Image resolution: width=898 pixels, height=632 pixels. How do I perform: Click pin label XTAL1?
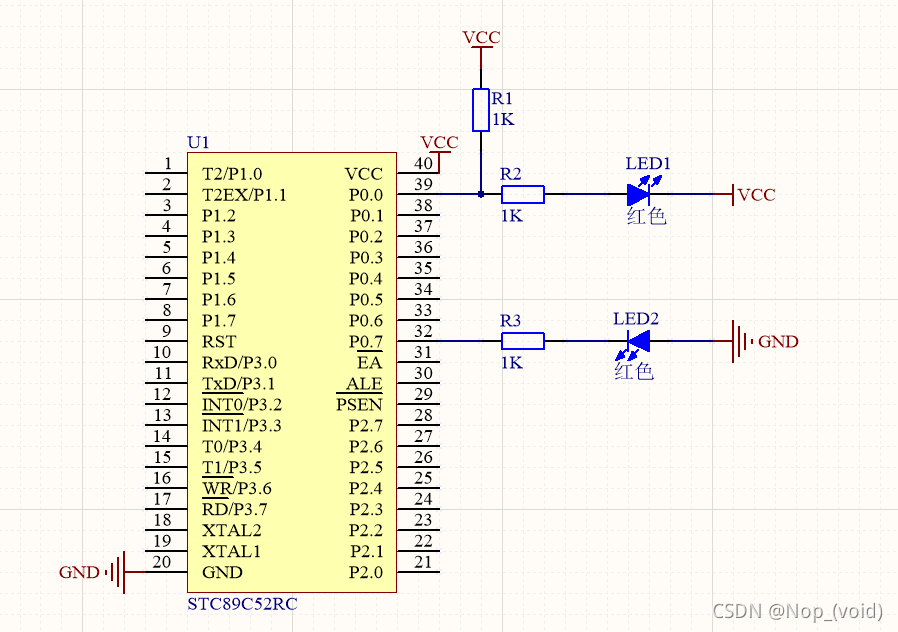click(x=231, y=552)
